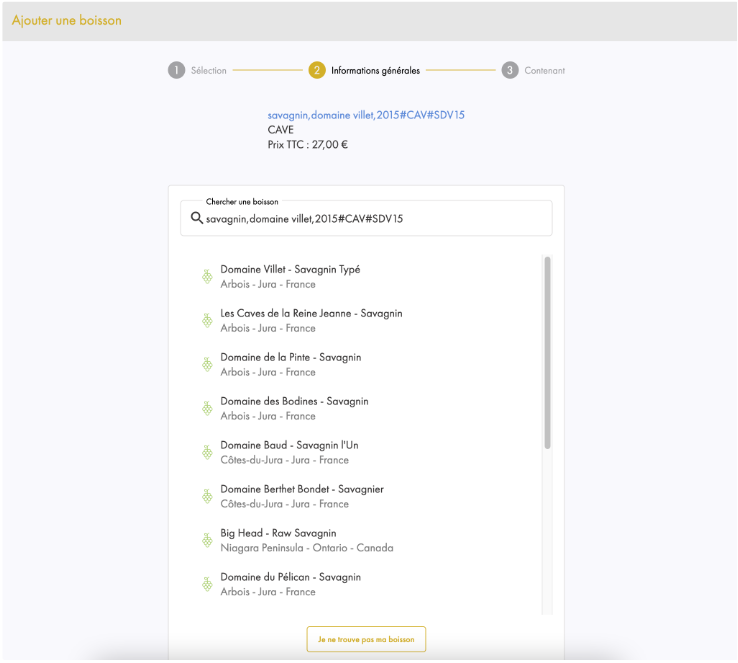The image size is (738, 663).
Task: Click grape icon beside Domaine Villet Savagnin Typé
Action: pos(207,277)
